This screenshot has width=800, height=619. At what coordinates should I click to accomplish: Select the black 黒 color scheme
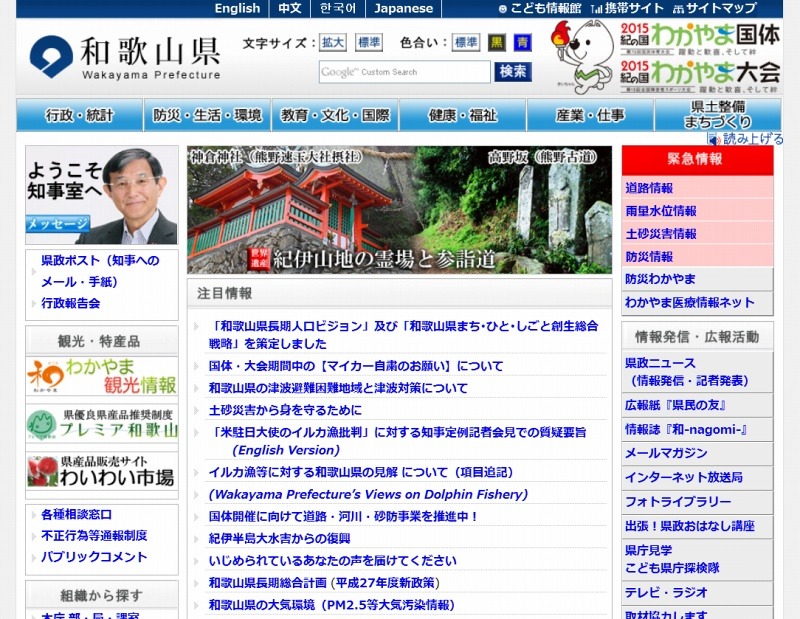pos(496,42)
